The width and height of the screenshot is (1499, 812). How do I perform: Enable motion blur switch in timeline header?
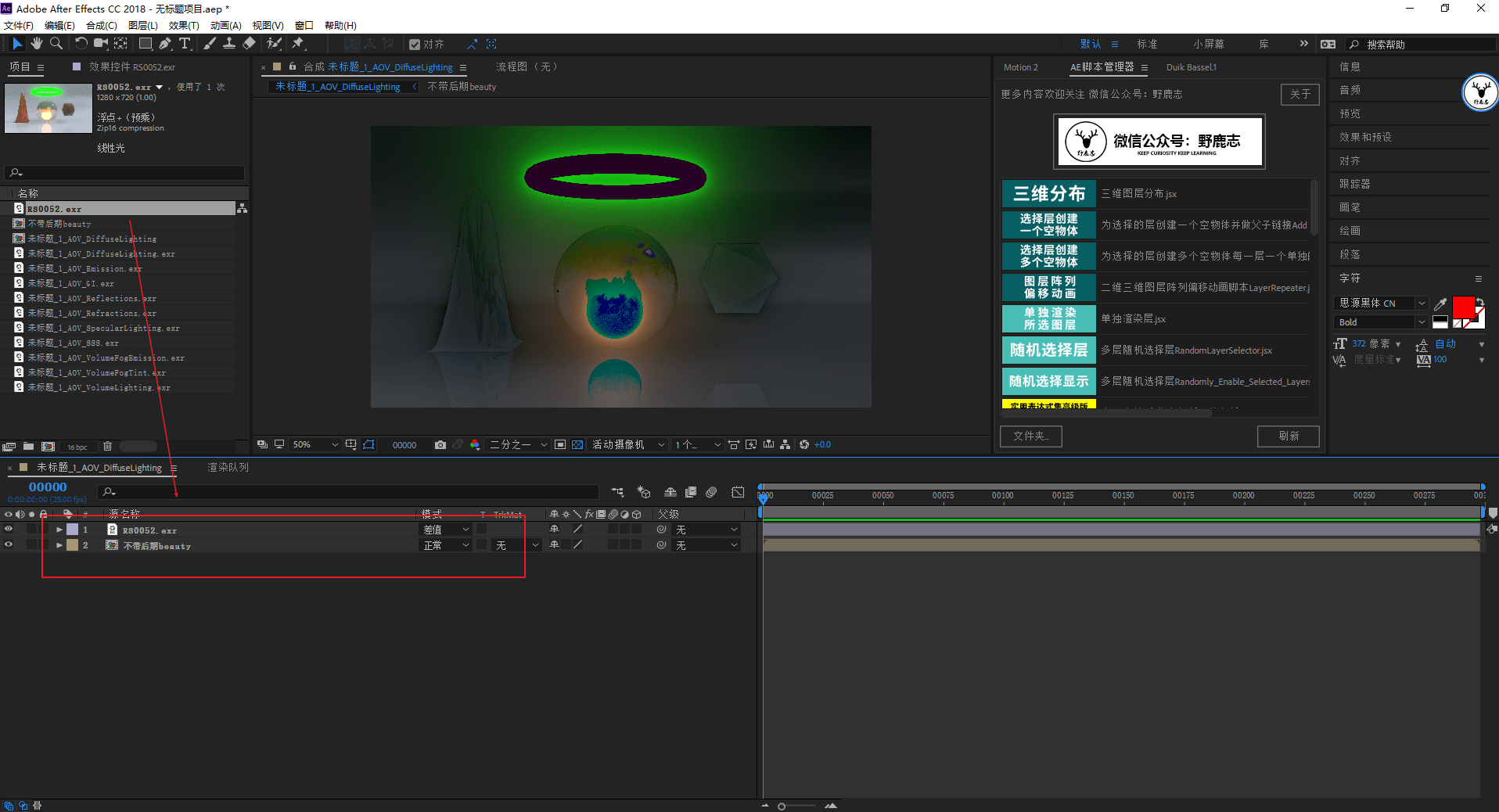coord(711,492)
